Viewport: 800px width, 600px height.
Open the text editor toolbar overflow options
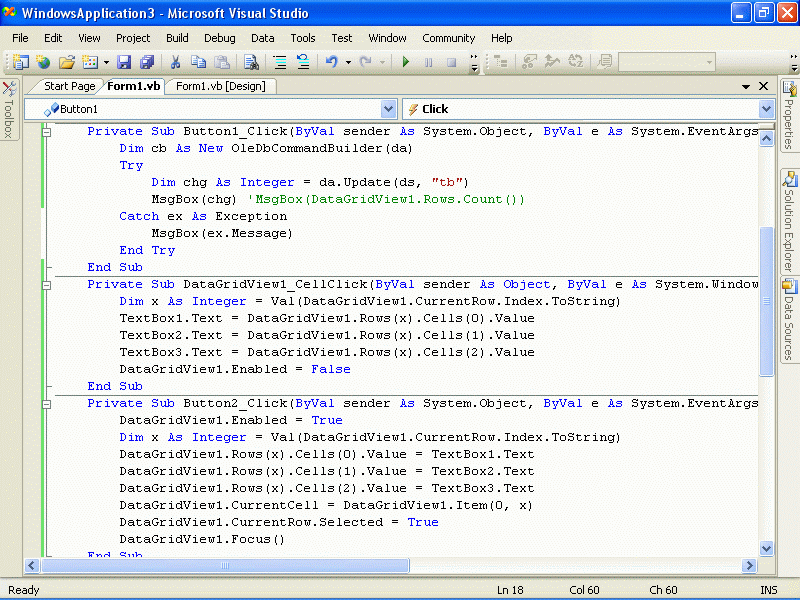793,62
